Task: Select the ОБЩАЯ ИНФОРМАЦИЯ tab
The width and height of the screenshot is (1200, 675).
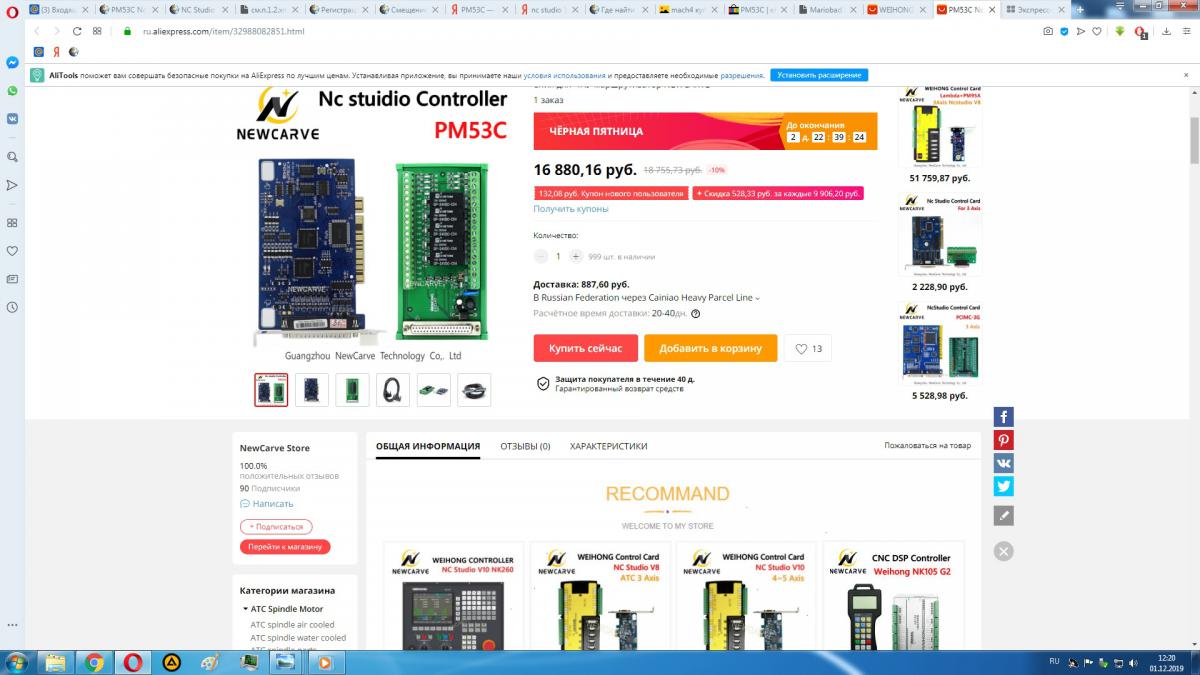Action: pyautogui.click(x=428, y=446)
